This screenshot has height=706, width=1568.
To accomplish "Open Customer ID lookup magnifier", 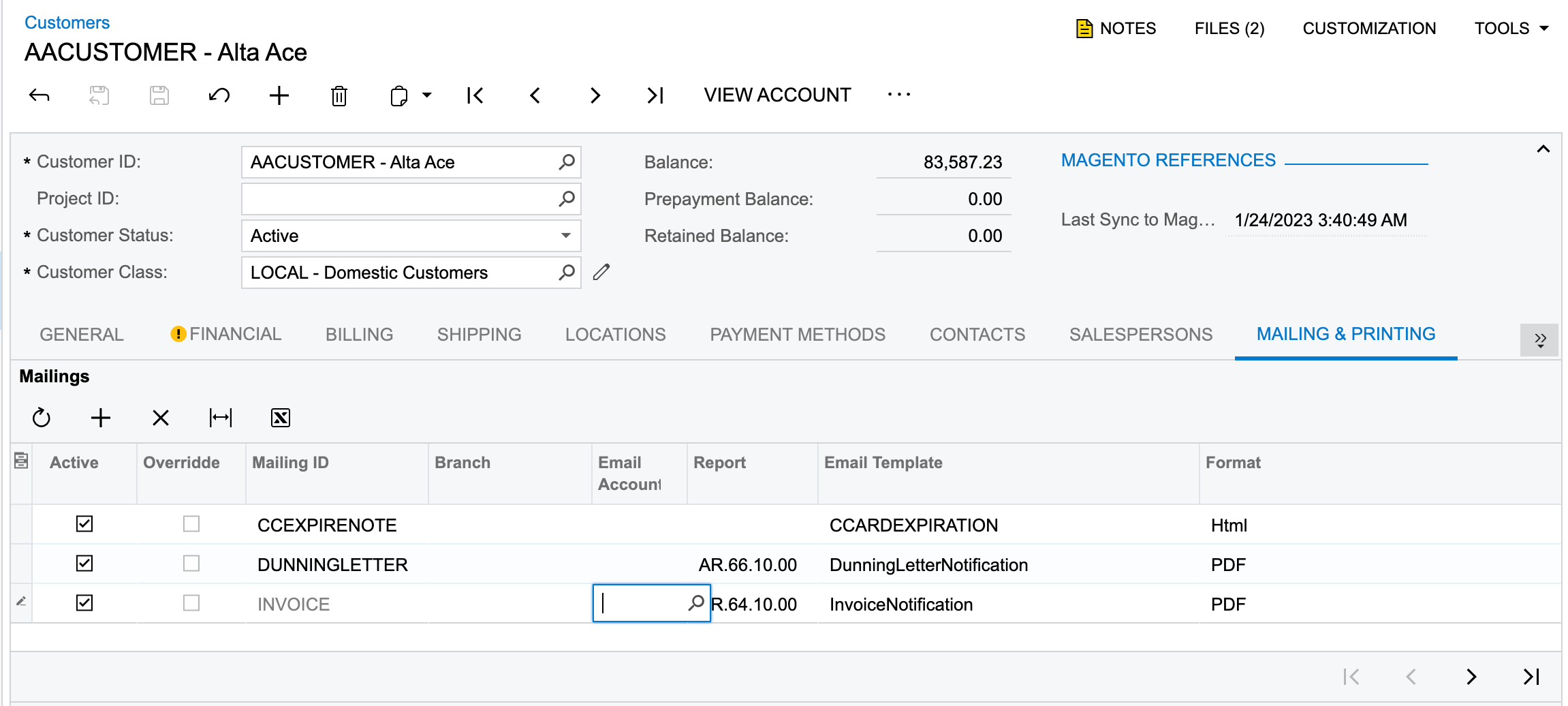I will 567,162.
